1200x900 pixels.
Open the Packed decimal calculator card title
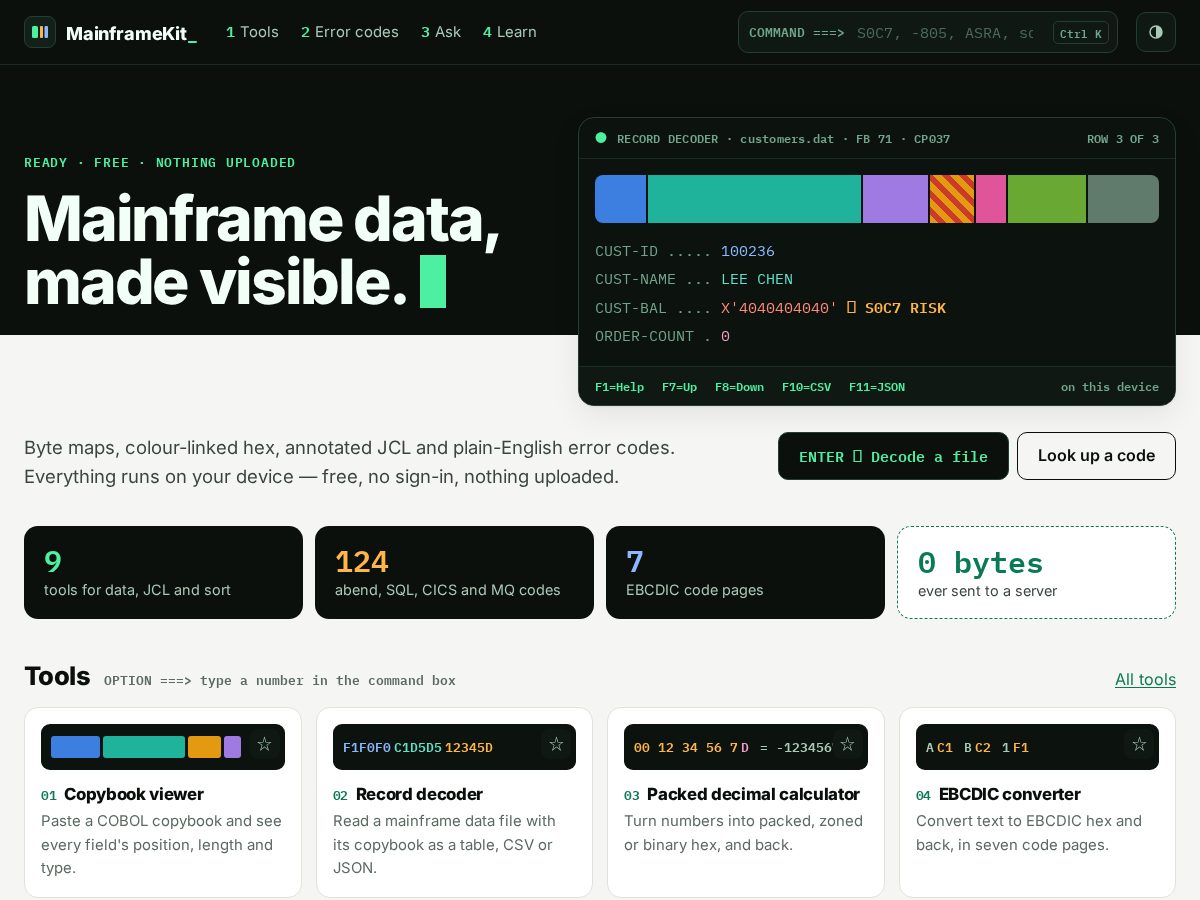point(753,794)
